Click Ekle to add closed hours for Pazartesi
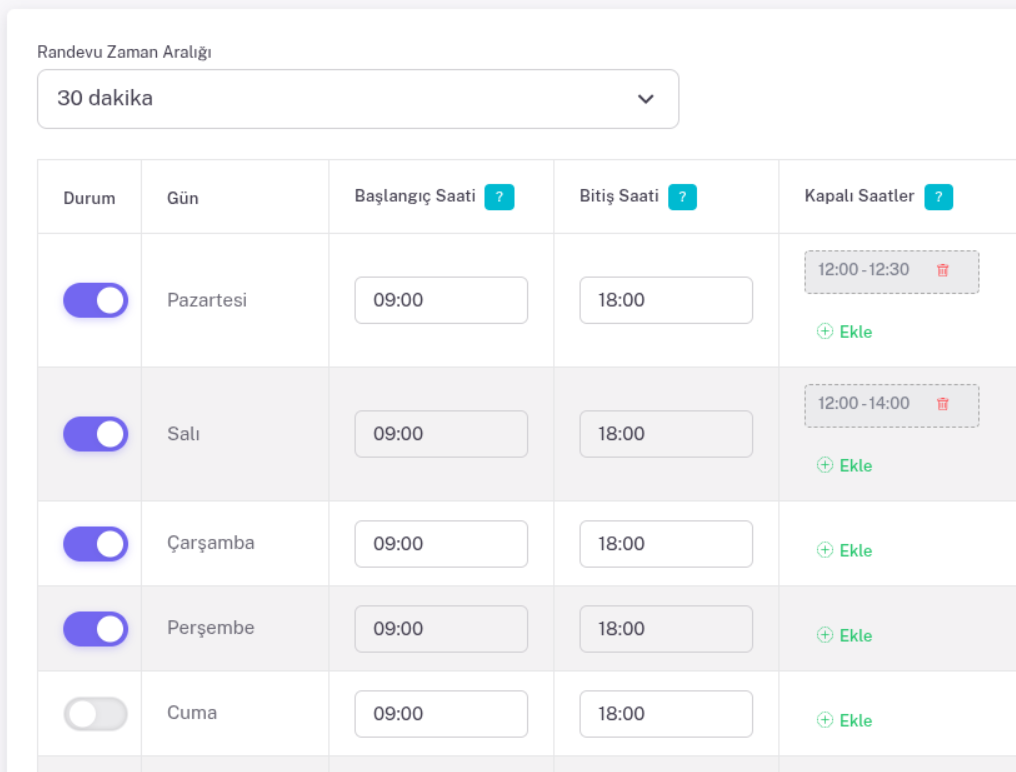Image resolution: width=1016 pixels, height=772 pixels. [845, 332]
